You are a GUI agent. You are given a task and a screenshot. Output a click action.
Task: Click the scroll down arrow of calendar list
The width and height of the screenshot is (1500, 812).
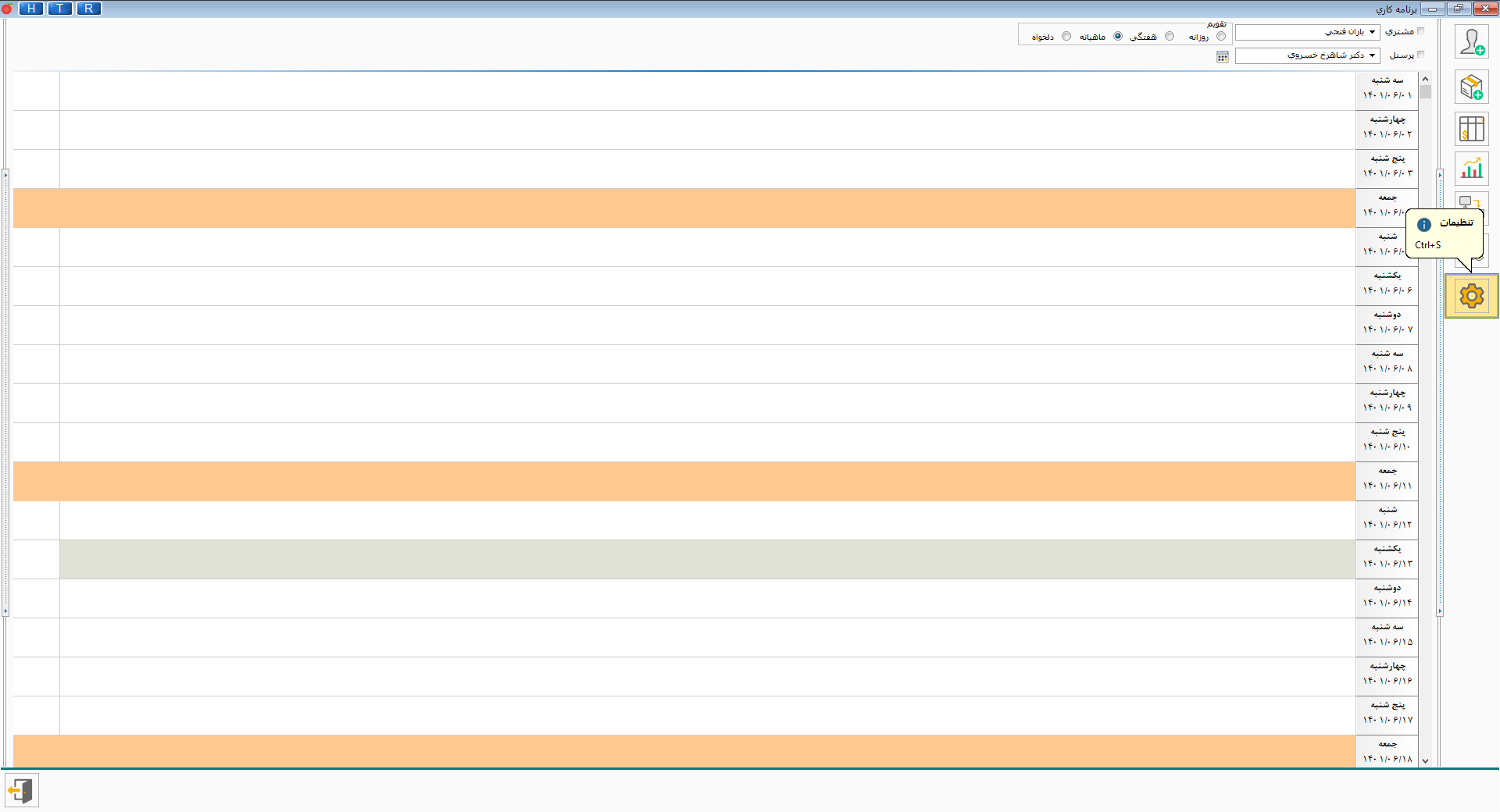(1425, 760)
